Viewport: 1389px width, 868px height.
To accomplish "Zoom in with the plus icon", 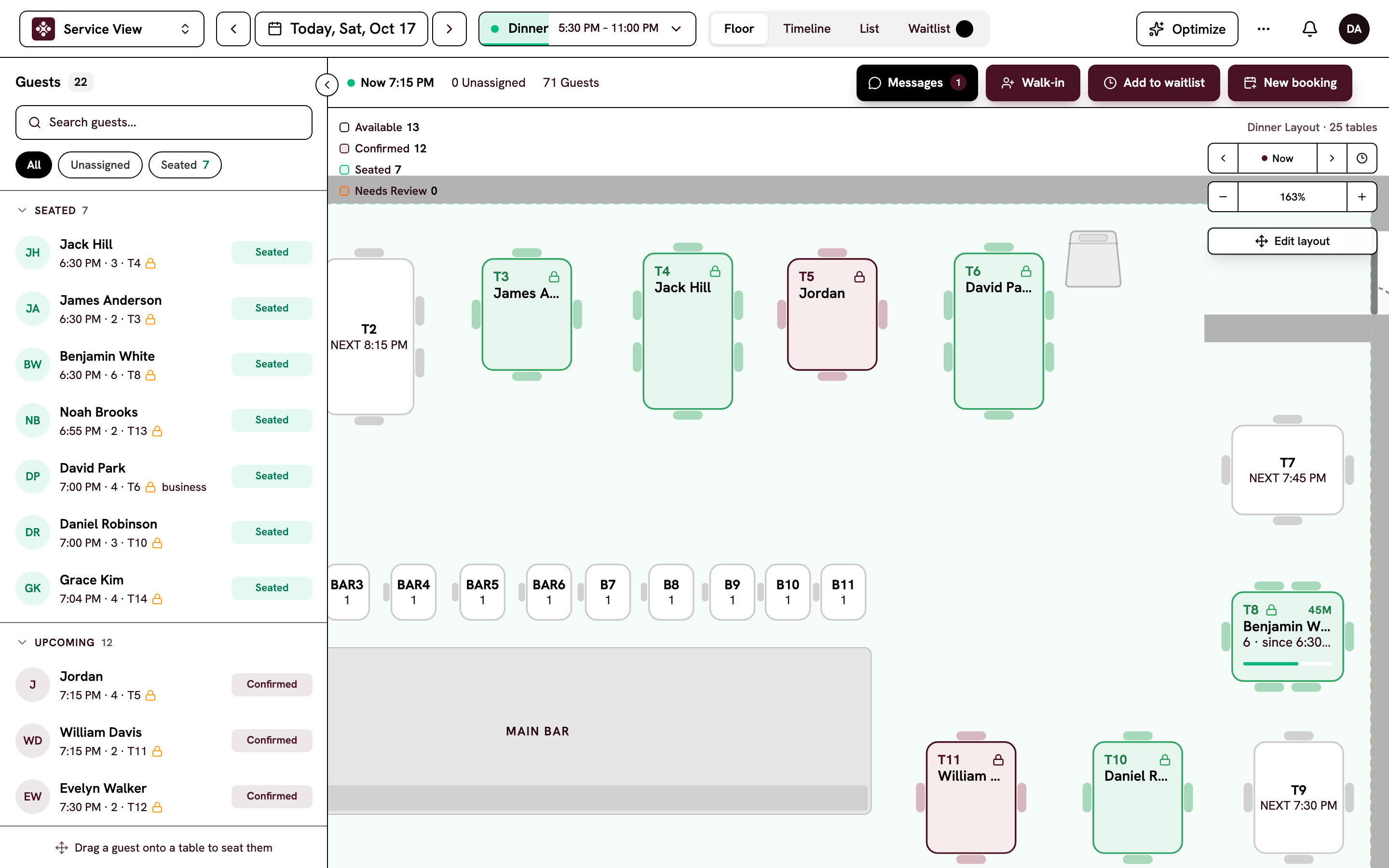I will (x=1362, y=197).
